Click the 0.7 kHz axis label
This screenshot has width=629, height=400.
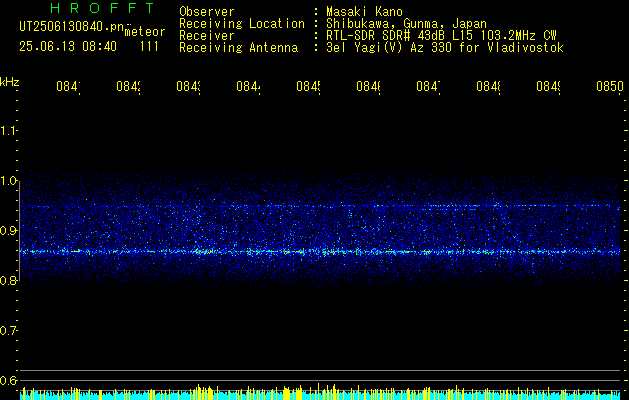coord(8,331)
